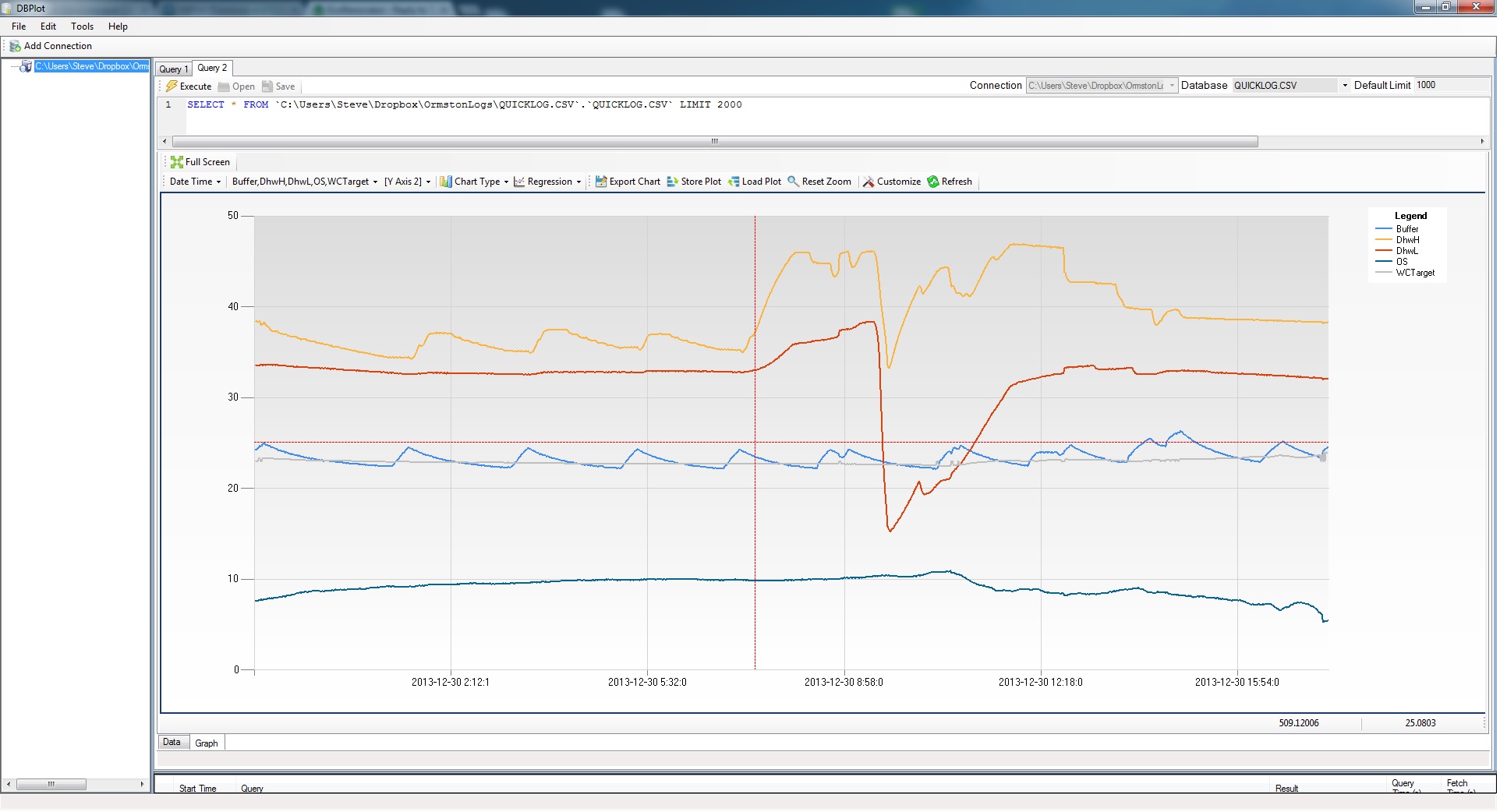Click the DhwH legend color line
1500x812 pixels.
1384,240
